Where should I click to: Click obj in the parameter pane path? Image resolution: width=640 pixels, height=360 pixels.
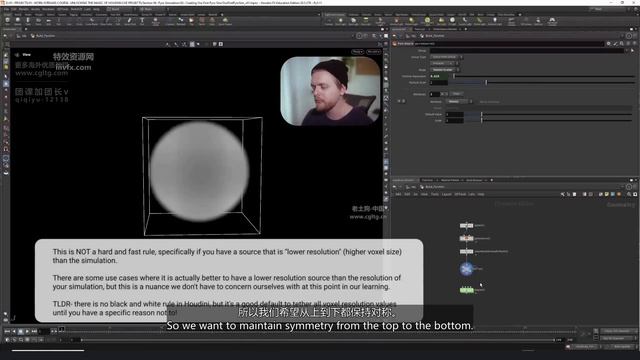(x=413, y=36)
